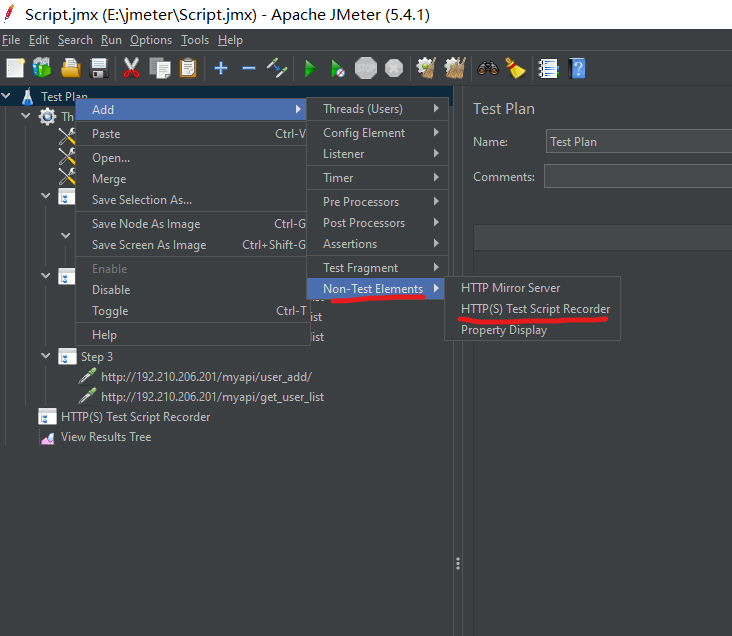The width and height of the screenshot is (732, 636).
Task: Click the Search binoculars icon
Action: tap(488, 69)
